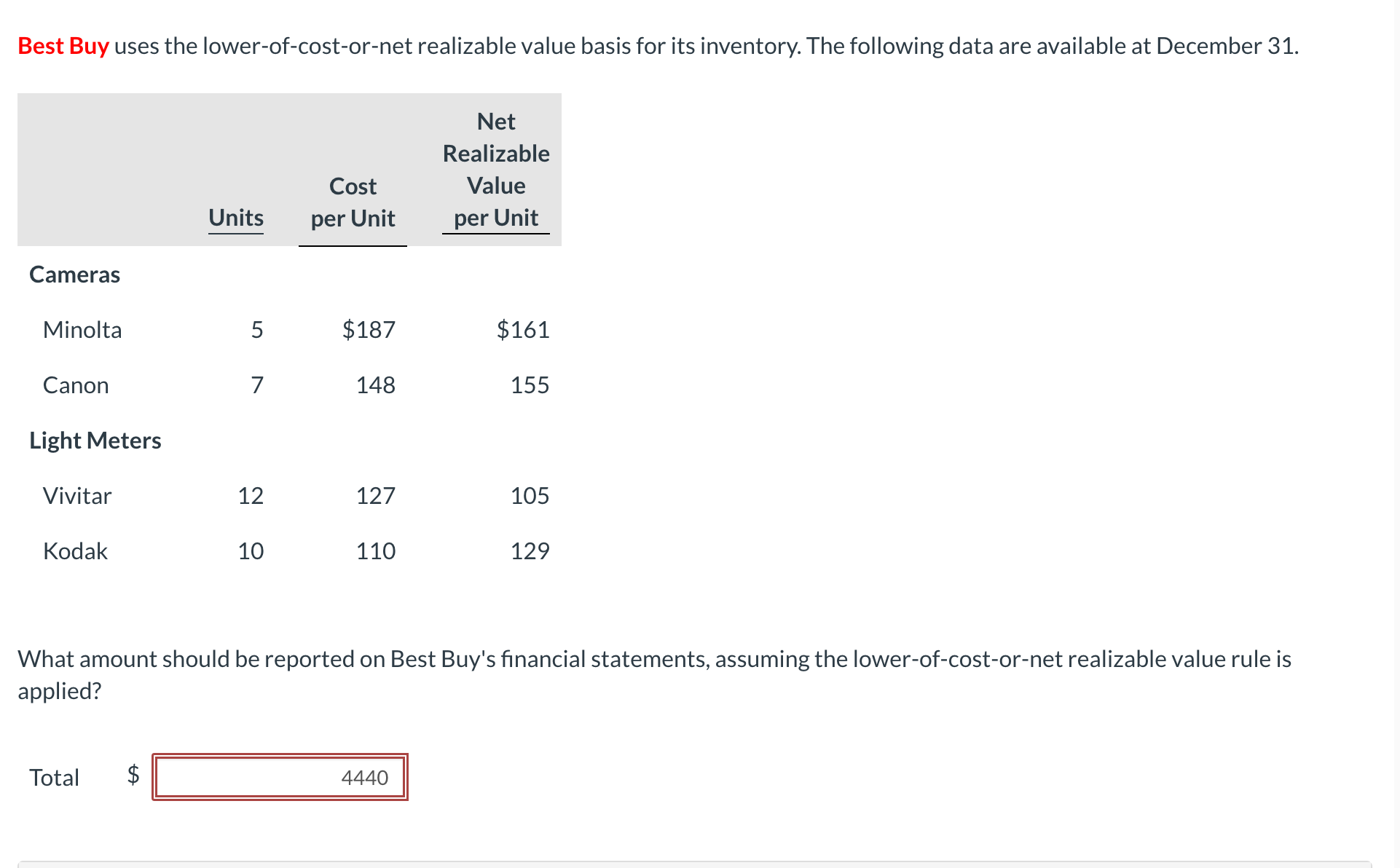Click the Net Realizable Value per Unit header

click(496, 169)
